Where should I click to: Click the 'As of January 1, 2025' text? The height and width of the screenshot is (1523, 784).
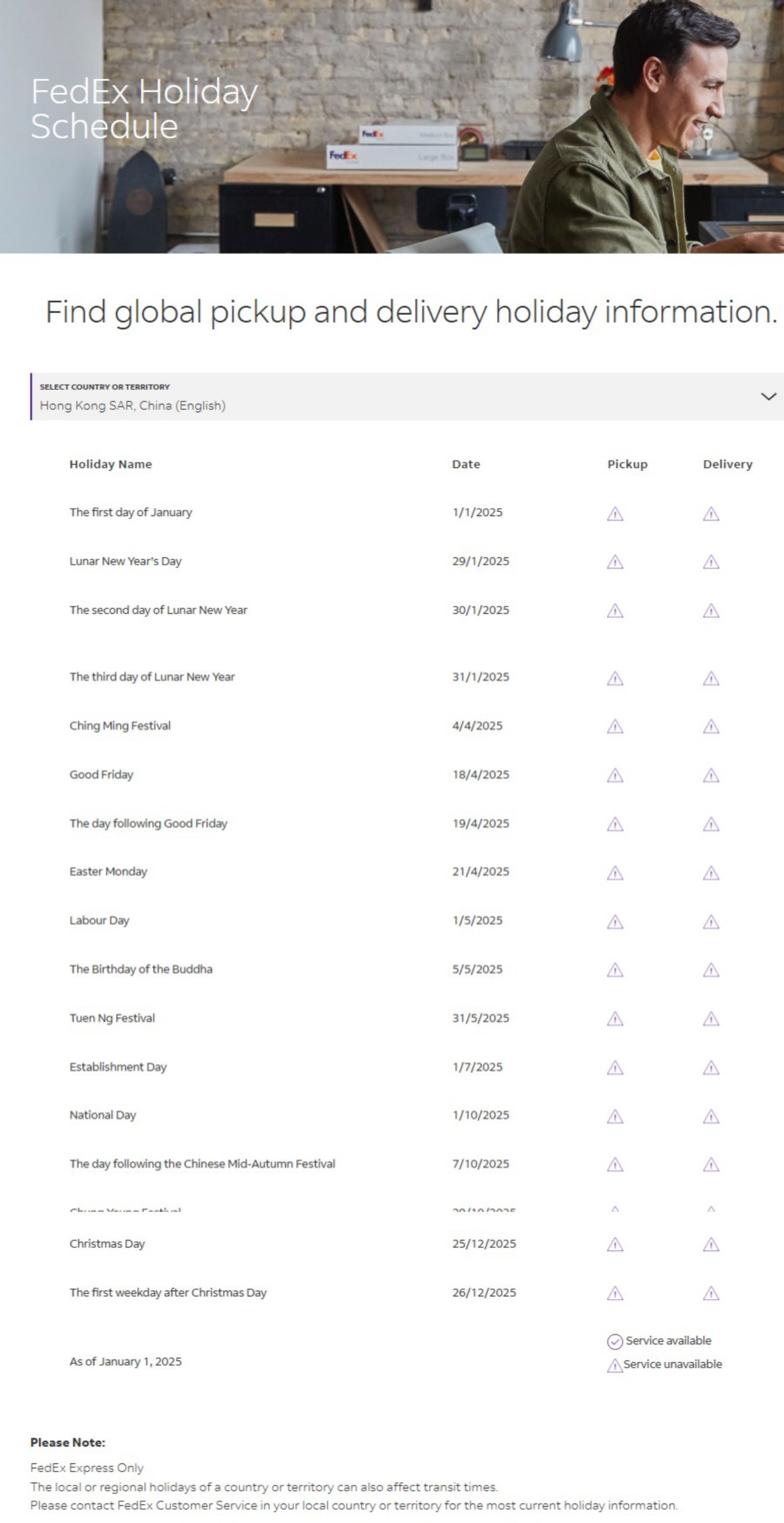click(x=125, y=1361)
